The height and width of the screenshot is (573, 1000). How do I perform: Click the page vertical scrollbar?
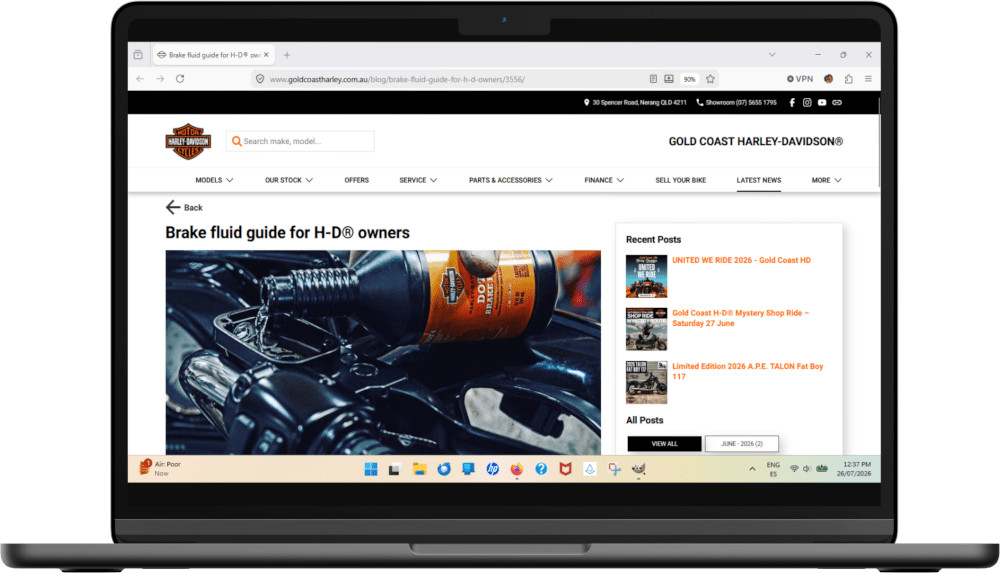pos(878,140)
